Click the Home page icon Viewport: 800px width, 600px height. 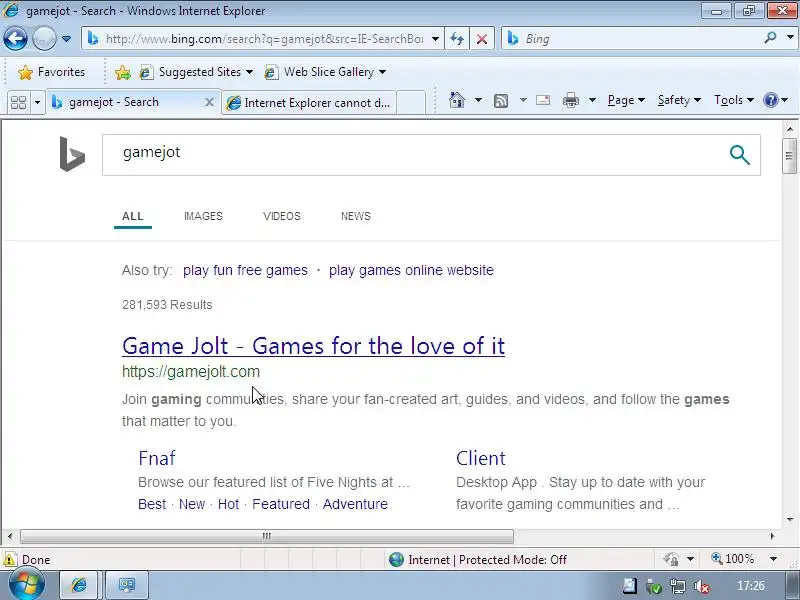tap(457, 100)
